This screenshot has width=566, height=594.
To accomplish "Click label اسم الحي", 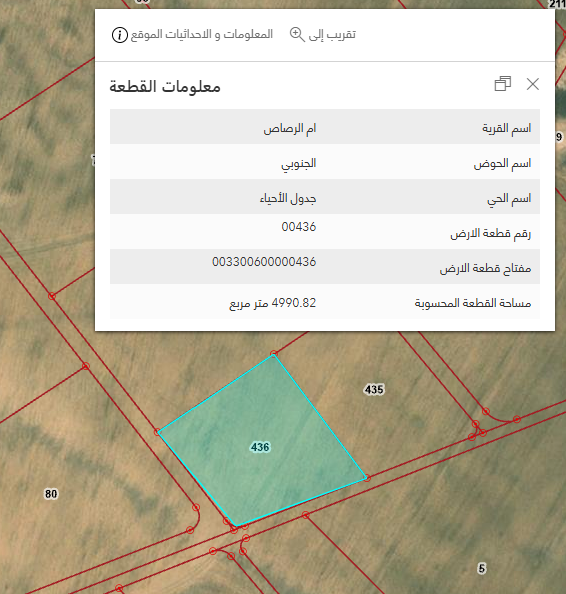I will pyautogui.click(x=509, y=199).
